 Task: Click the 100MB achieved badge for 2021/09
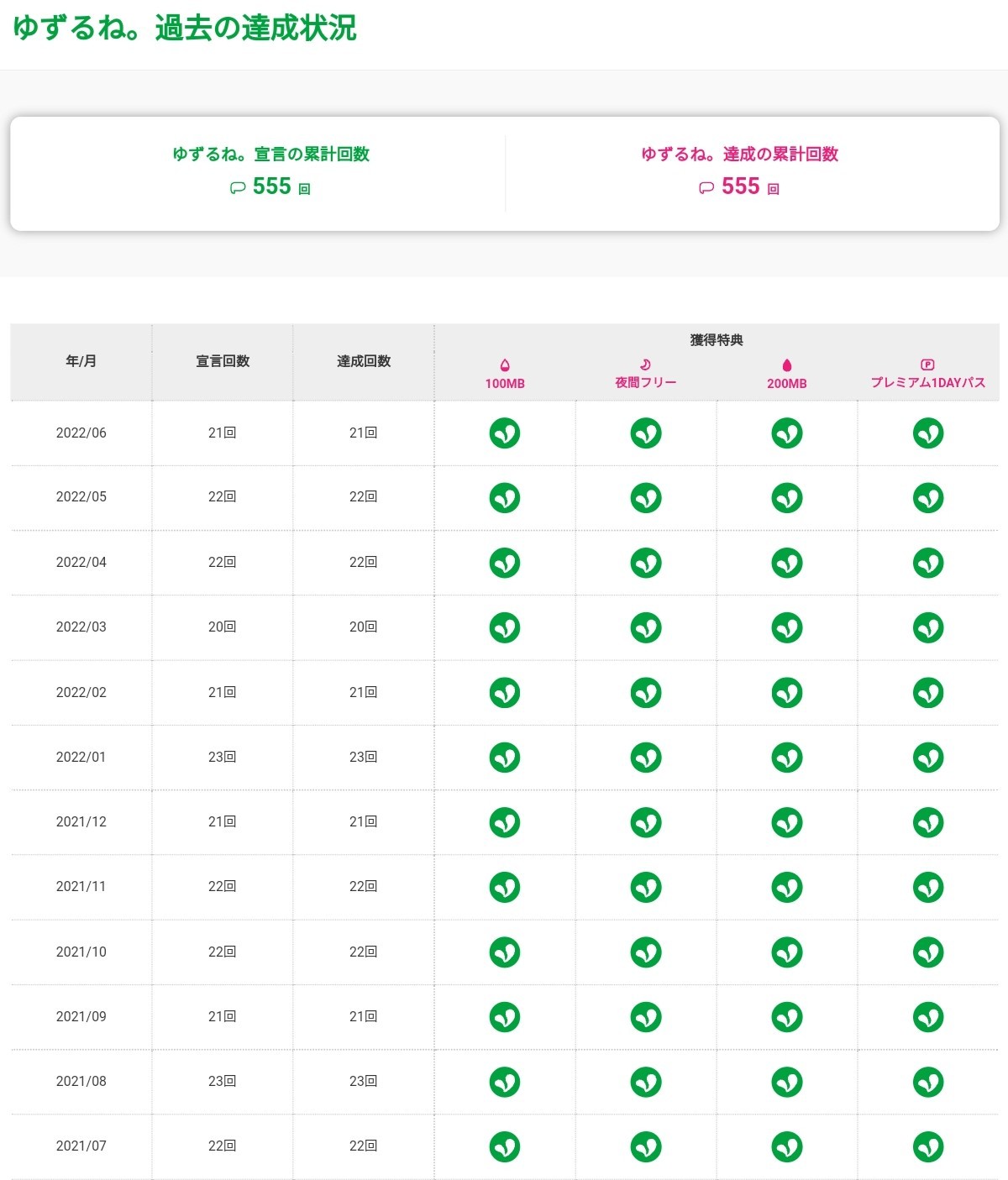point(505,1017)
